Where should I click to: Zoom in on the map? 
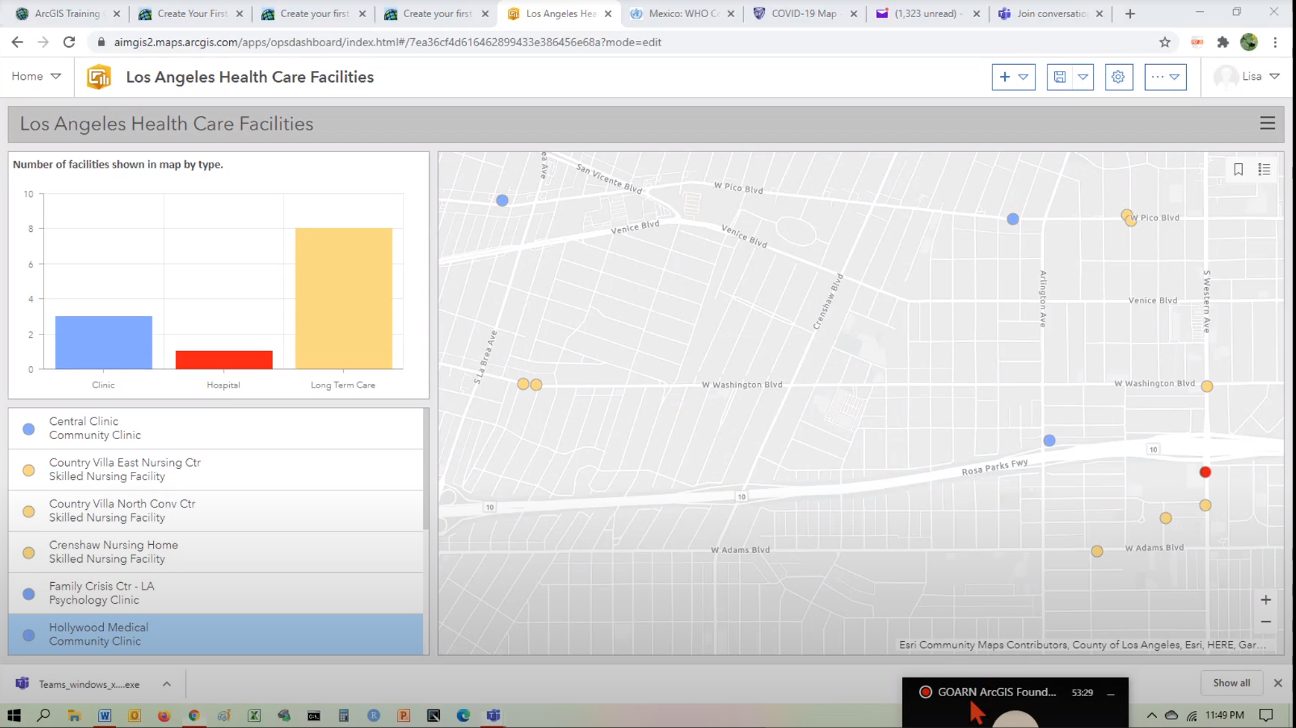click(1265, 600)
